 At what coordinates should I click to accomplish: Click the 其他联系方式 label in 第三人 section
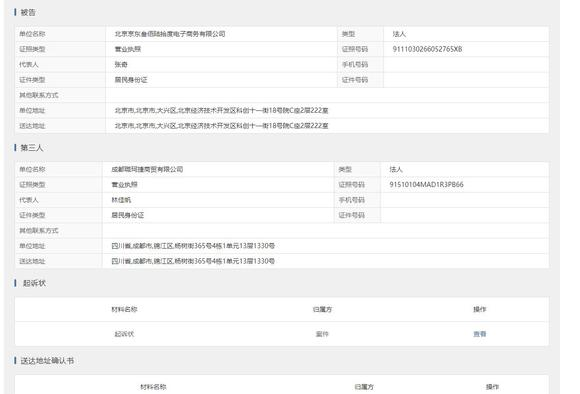39,230
